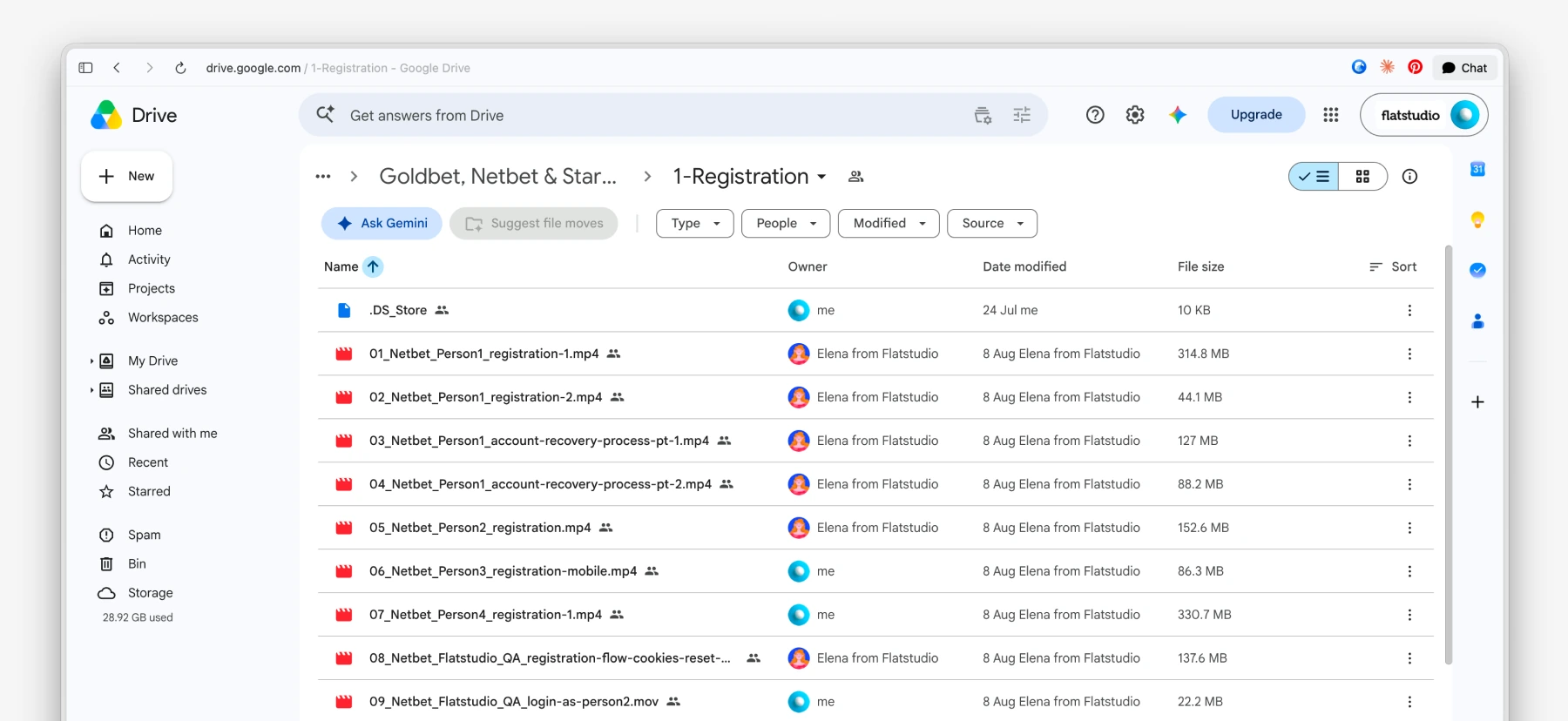Open Shared with me section
Screen dimensions: 1568x721
[172, 434]
